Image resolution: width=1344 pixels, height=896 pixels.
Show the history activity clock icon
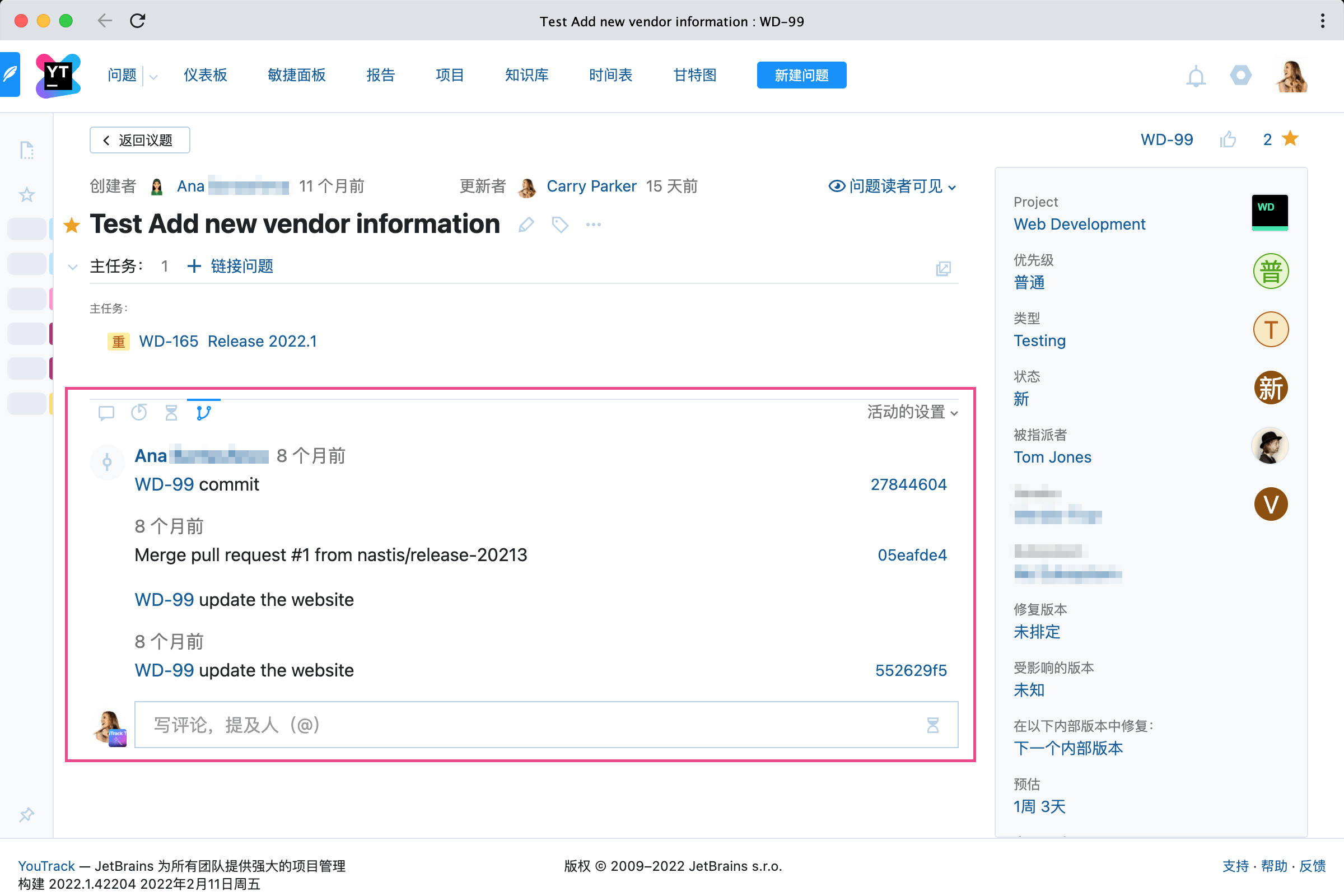point(139,413)
